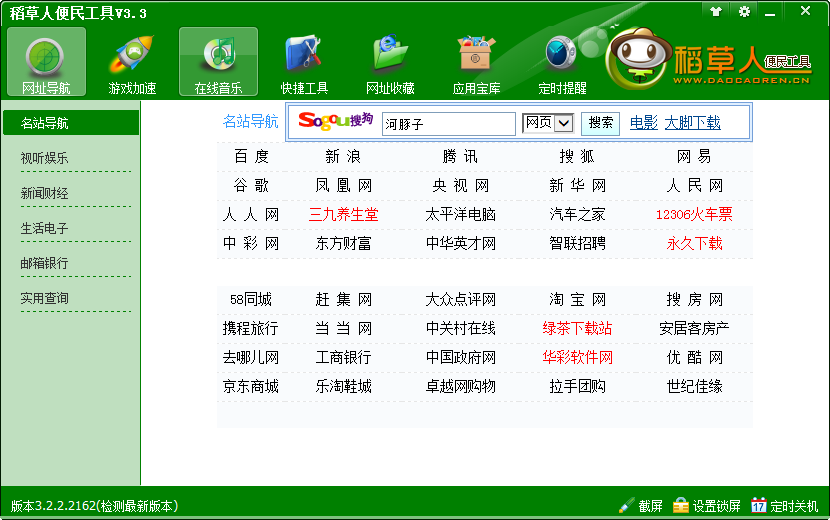Select 名站导航 sidebar item
Viewport: 830px width, 520px height.
click(x=71, y=123)
